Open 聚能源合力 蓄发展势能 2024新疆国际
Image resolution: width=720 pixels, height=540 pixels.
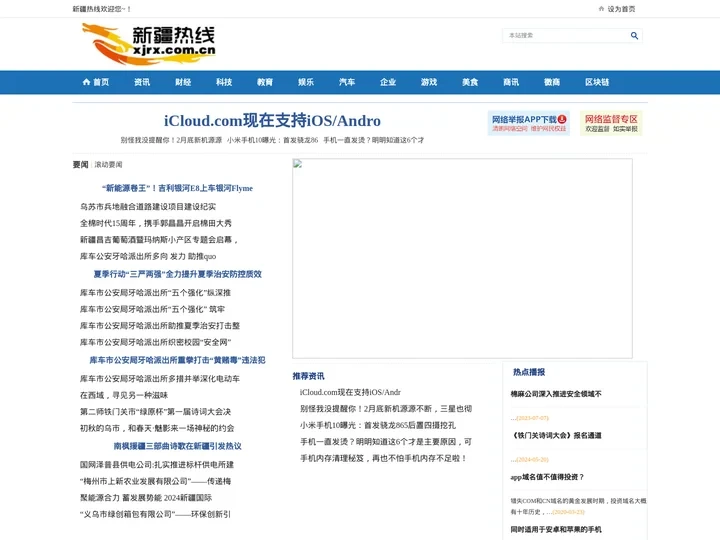point(146,498)
